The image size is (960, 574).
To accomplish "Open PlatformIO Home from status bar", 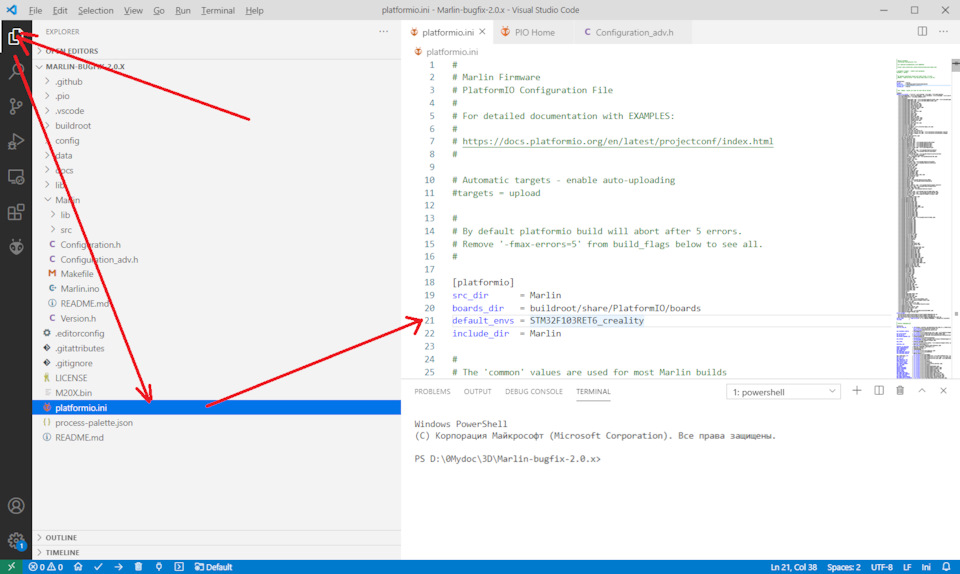I will (78, 567).
